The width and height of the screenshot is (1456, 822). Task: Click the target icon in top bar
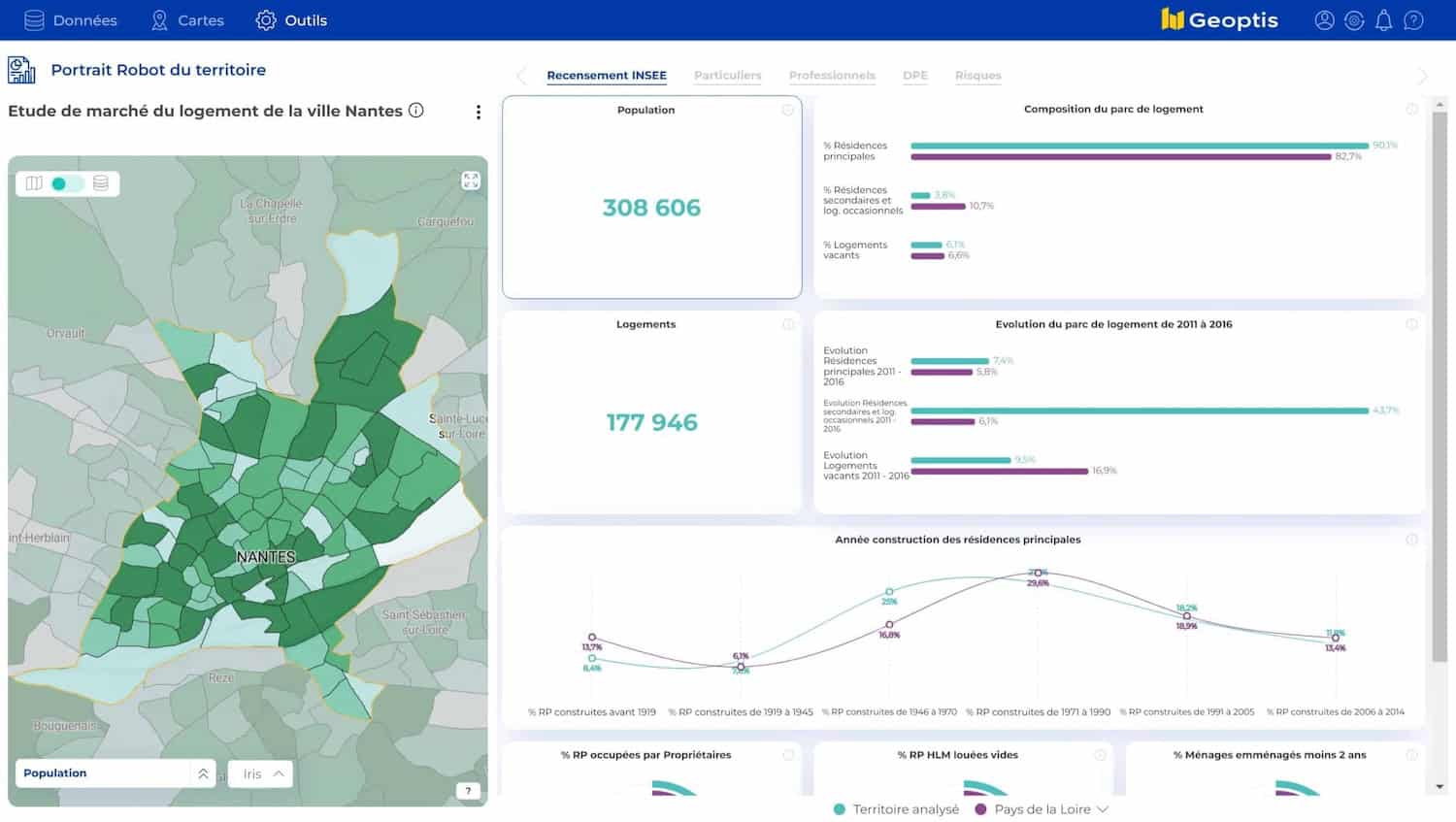coord(1354,20)
